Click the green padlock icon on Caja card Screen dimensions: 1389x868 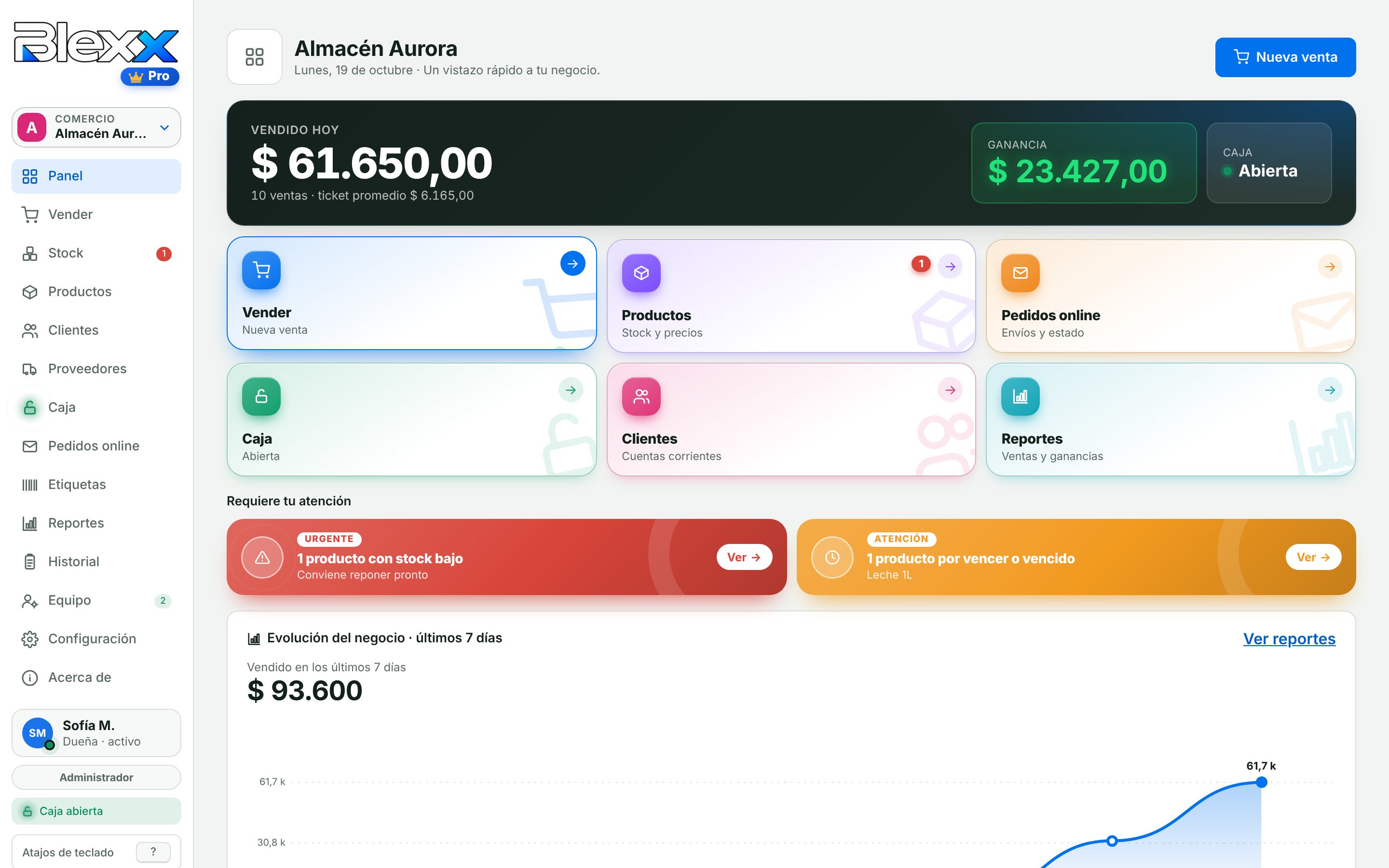261,396
